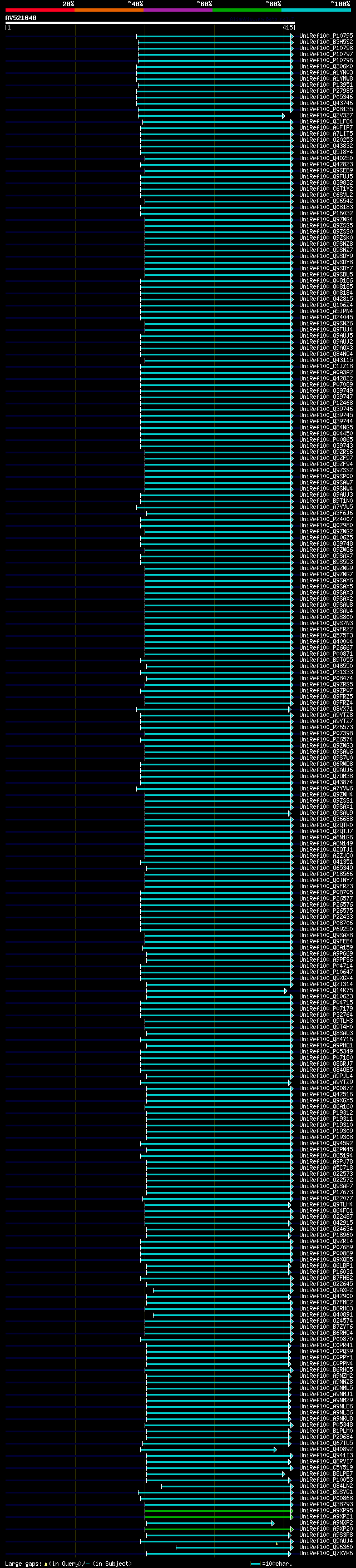Click the orange ~40% identity legend bar
The image size is (356, 1568).
coord(109,10)
